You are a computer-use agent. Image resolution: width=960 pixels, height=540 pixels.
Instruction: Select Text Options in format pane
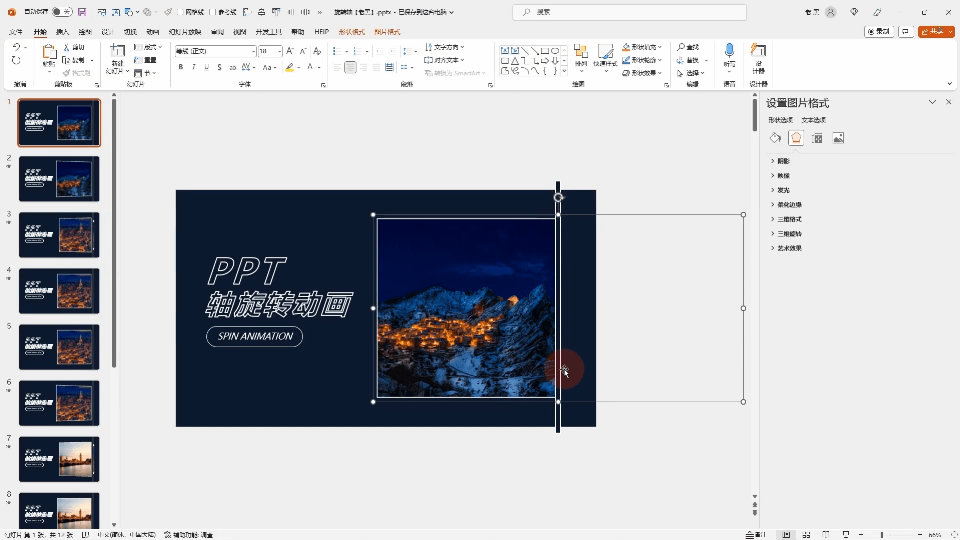click(x=814, y=120)
